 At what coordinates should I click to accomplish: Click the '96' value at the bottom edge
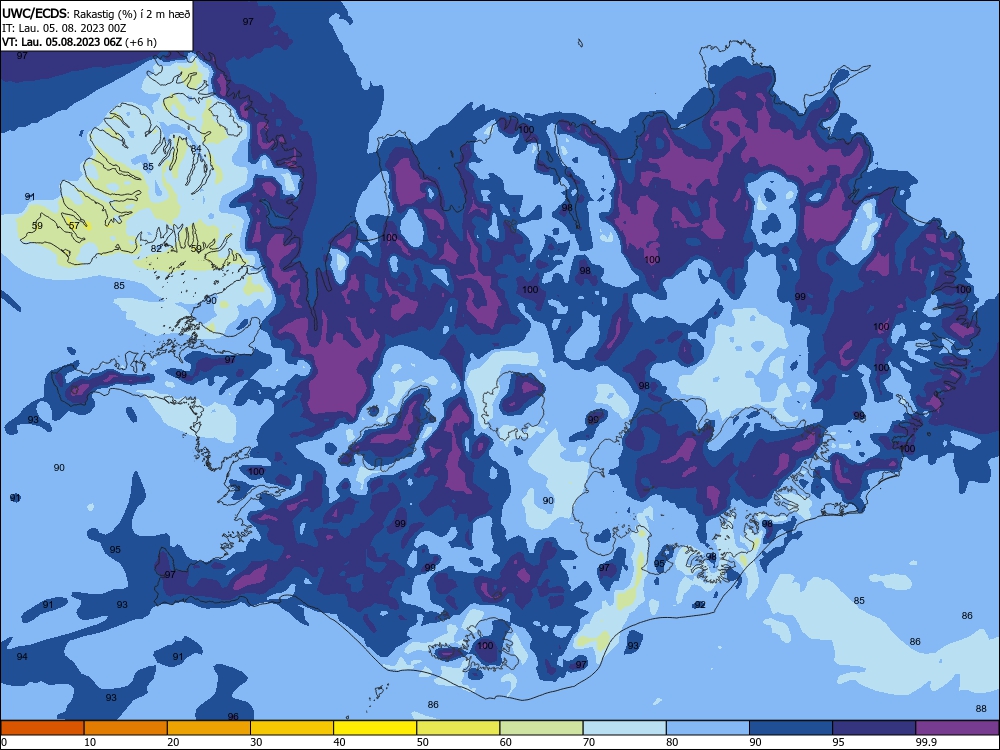pos(233,717)
